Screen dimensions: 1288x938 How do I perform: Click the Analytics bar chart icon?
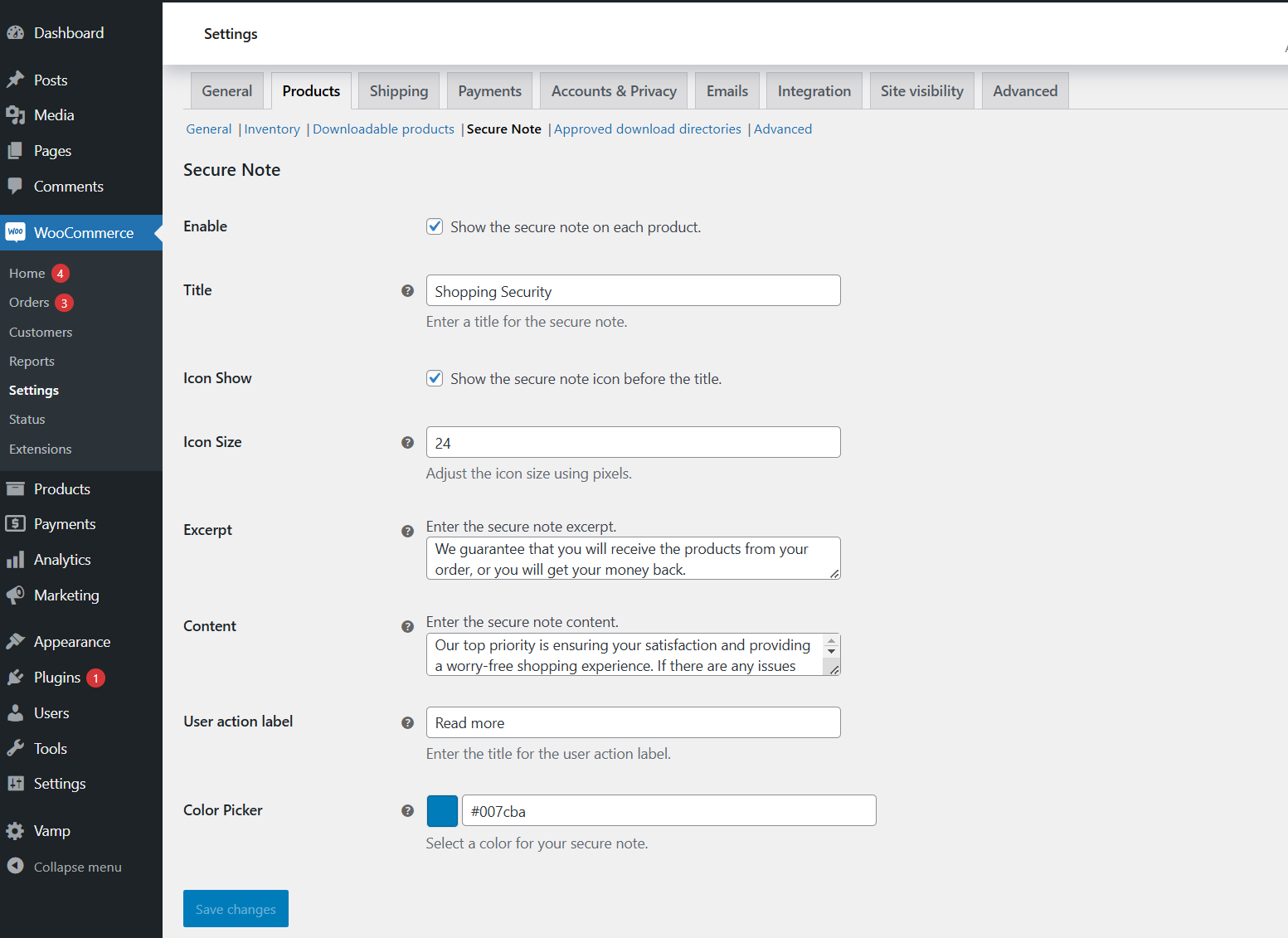tap(15, 560)
